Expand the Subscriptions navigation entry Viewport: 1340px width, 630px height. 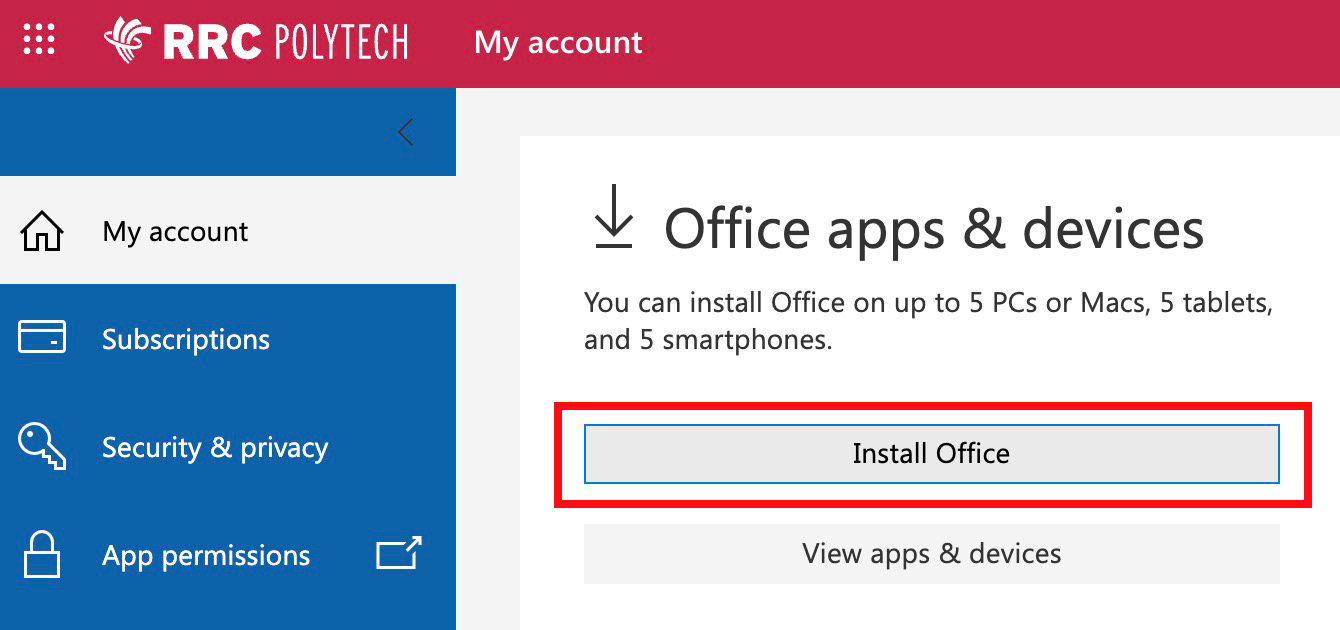[x=186, y=339]
